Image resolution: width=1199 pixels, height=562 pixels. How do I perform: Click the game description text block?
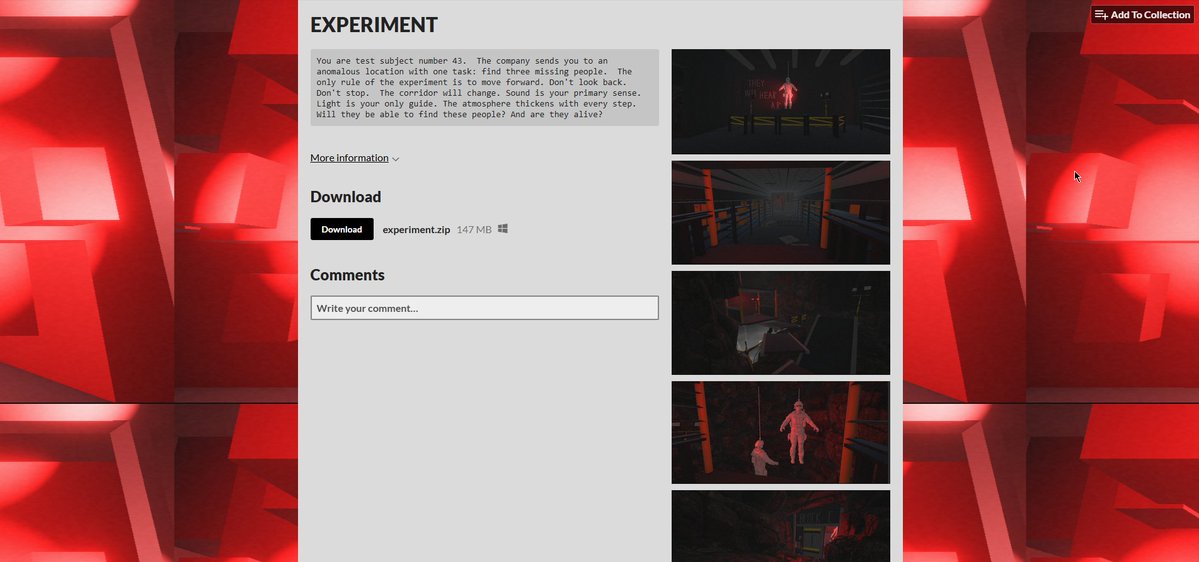(484, 88)
